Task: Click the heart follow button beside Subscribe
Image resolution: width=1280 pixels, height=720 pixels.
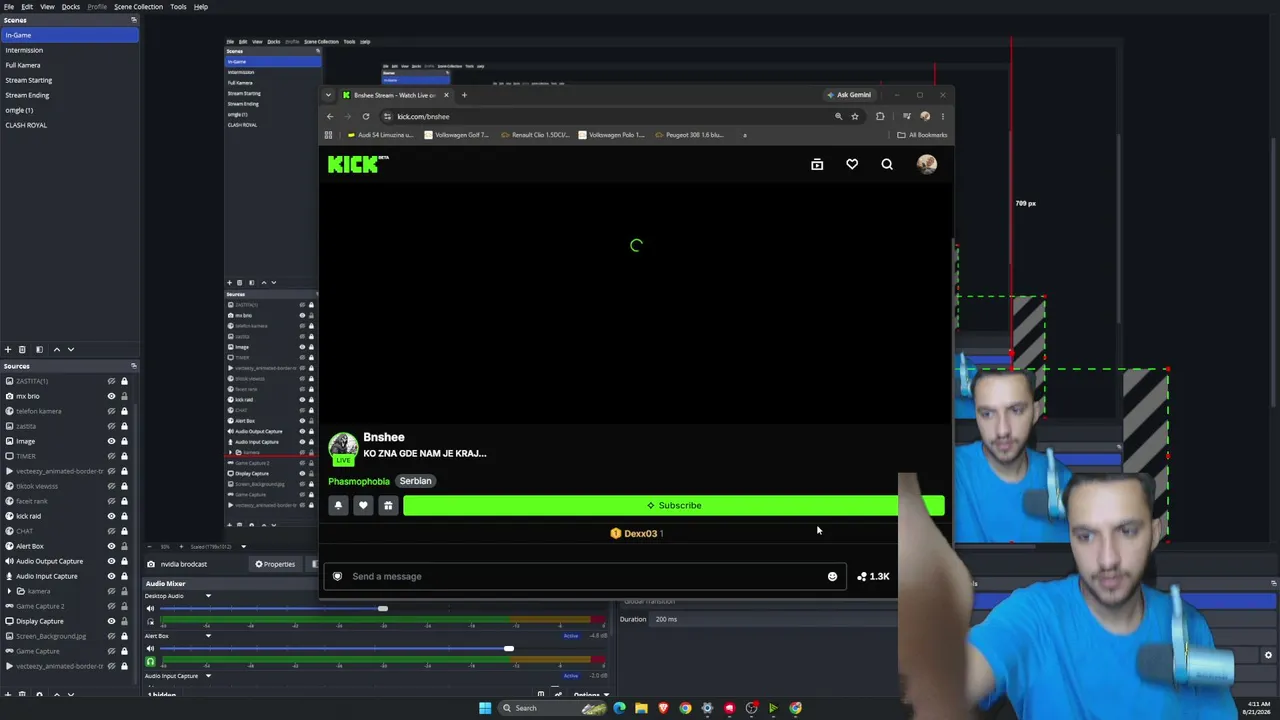Action: (363, 506)
